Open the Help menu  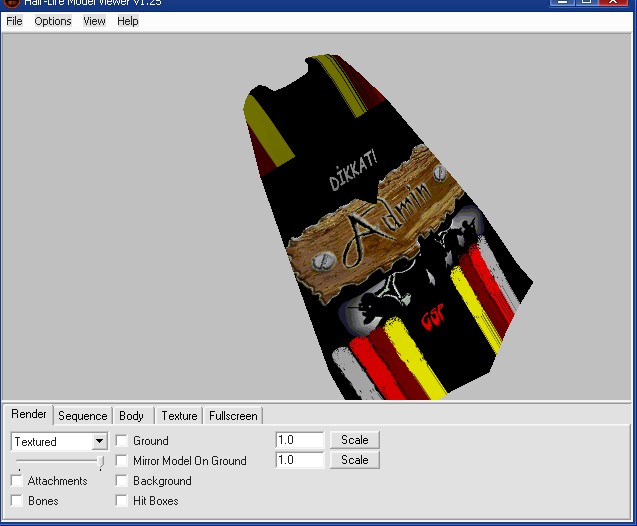tap(128, 21)
